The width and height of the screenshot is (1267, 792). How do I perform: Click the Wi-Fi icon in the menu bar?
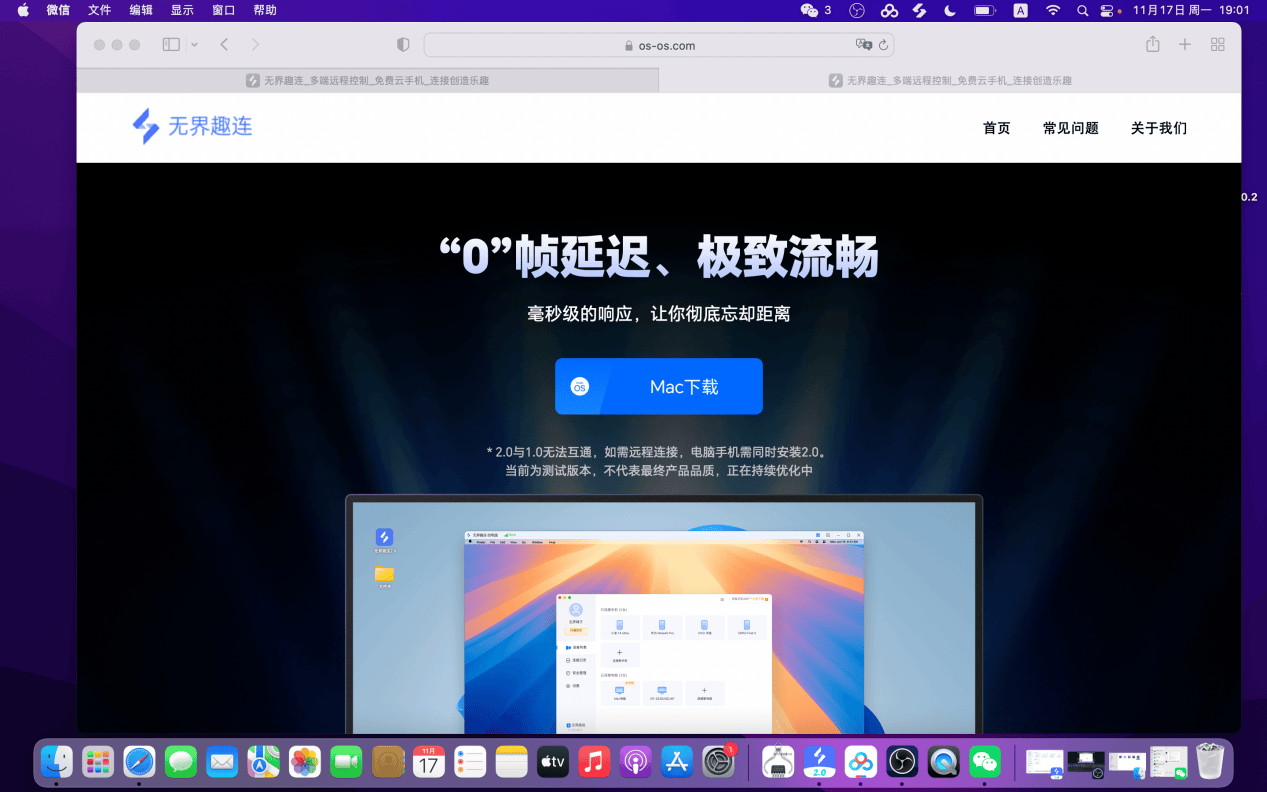click(x=1053, y=11)
